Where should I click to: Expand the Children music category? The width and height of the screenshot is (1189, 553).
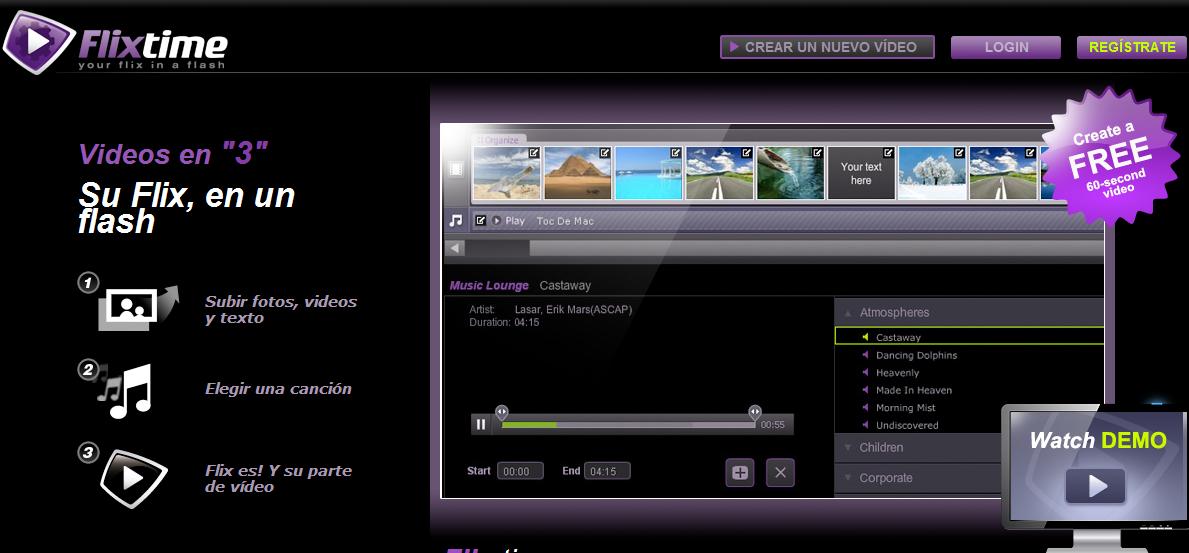tap(919, 448)
